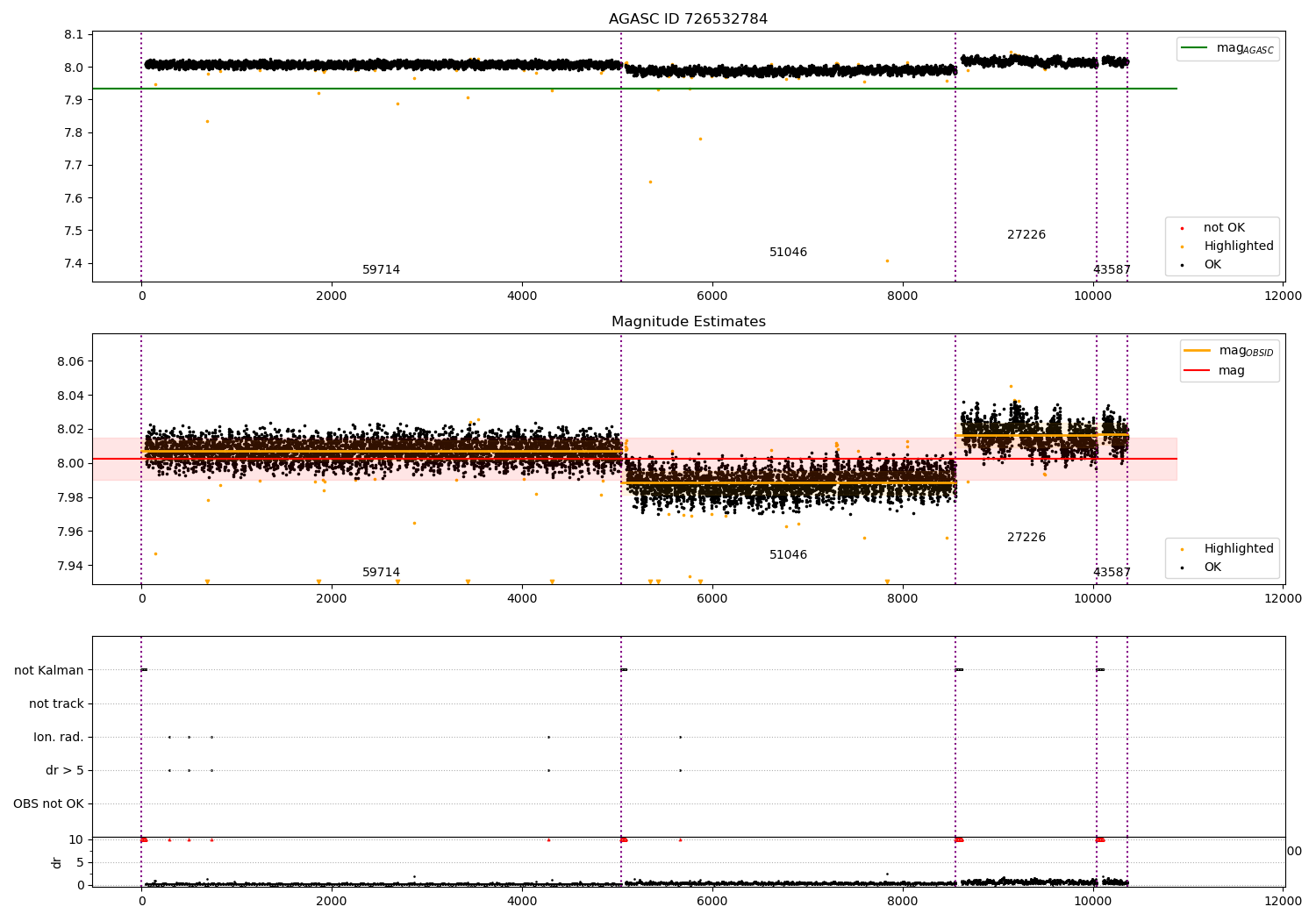Viewport: 1316px width, 921px height.
Task: Click 'not OK' in the top plot legend
Action: [x=1223, y=228]
